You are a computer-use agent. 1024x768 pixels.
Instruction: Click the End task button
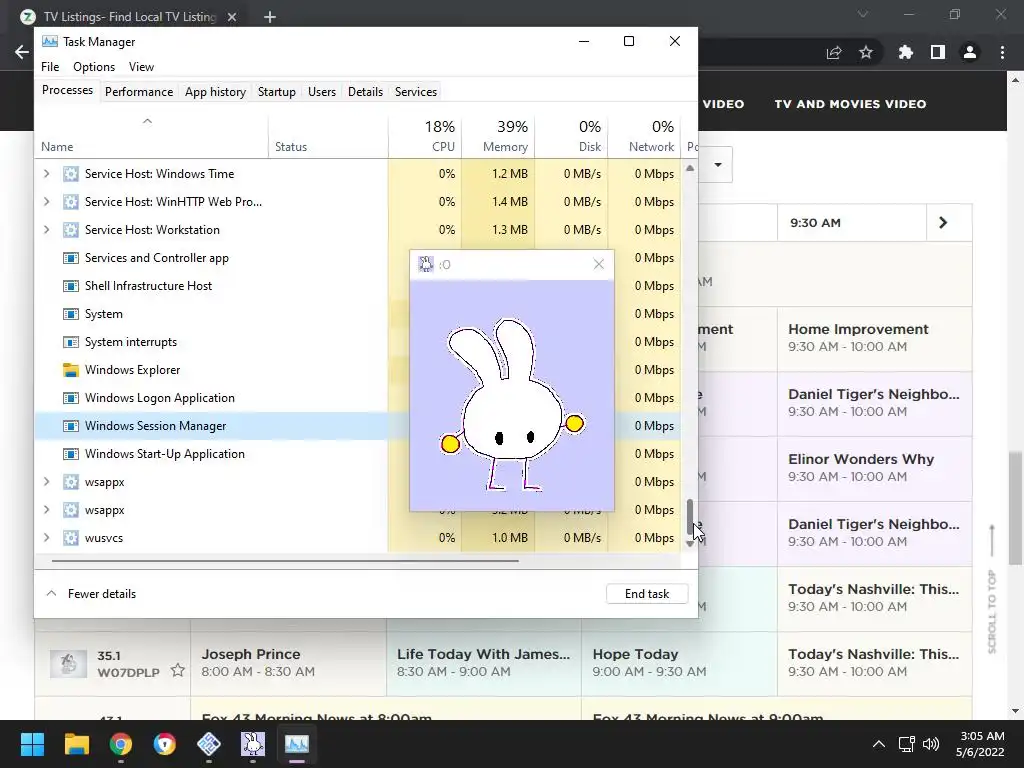[x=647, y=594]
